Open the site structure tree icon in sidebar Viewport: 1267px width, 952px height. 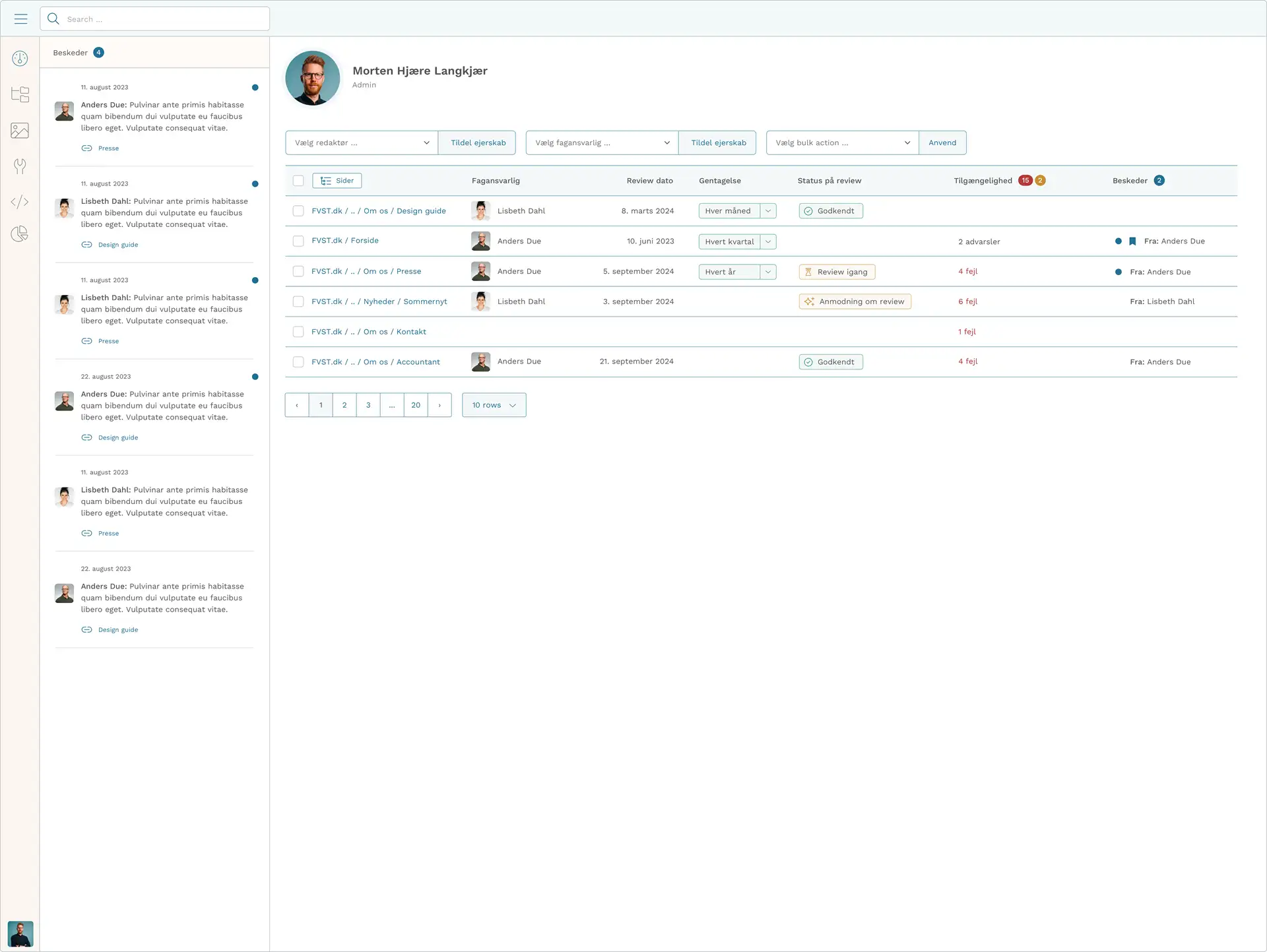pos(20,94)
